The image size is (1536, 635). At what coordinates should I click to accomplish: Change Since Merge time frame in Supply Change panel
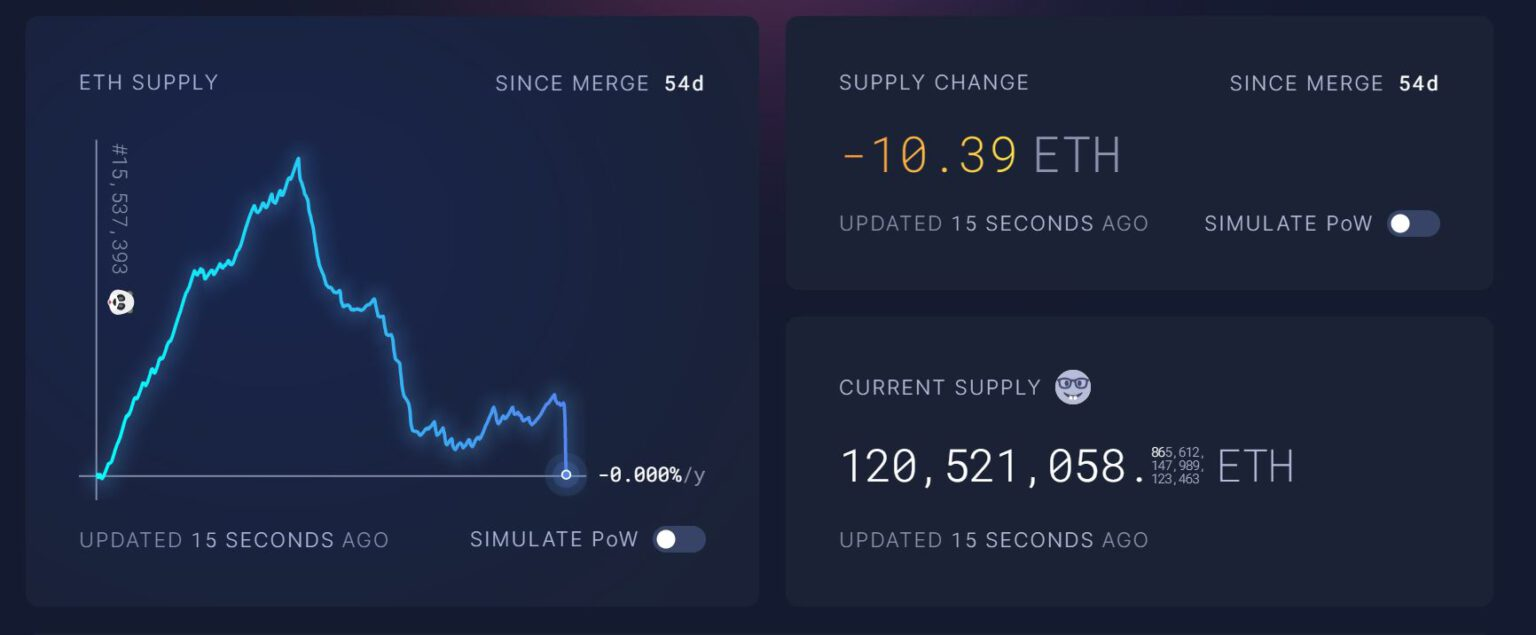(x=1334, y=83)
